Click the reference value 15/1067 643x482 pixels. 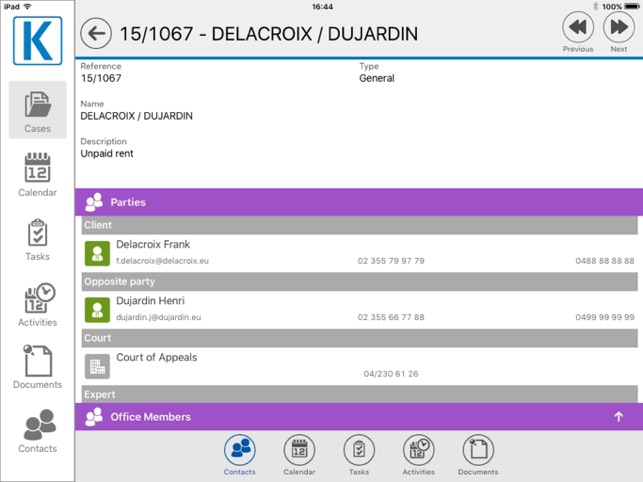tap(101, 78)
